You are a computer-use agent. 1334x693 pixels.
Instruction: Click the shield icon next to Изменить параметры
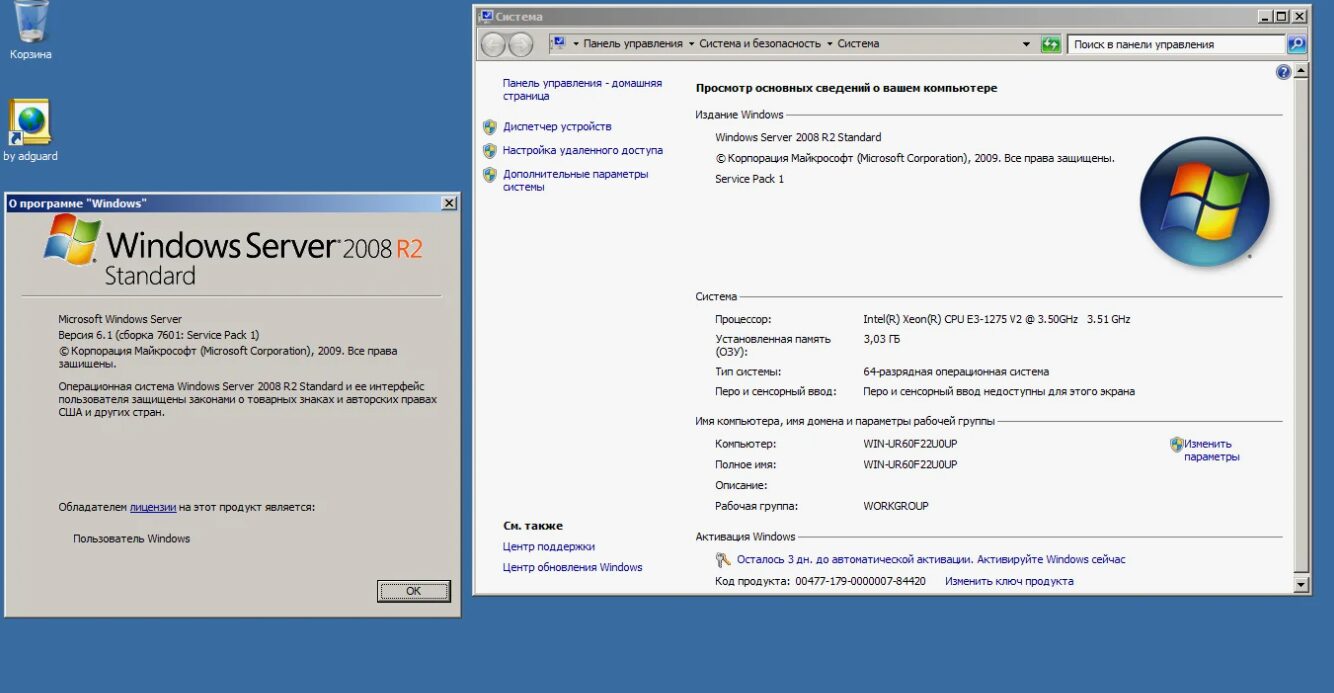coord(1176,444)
